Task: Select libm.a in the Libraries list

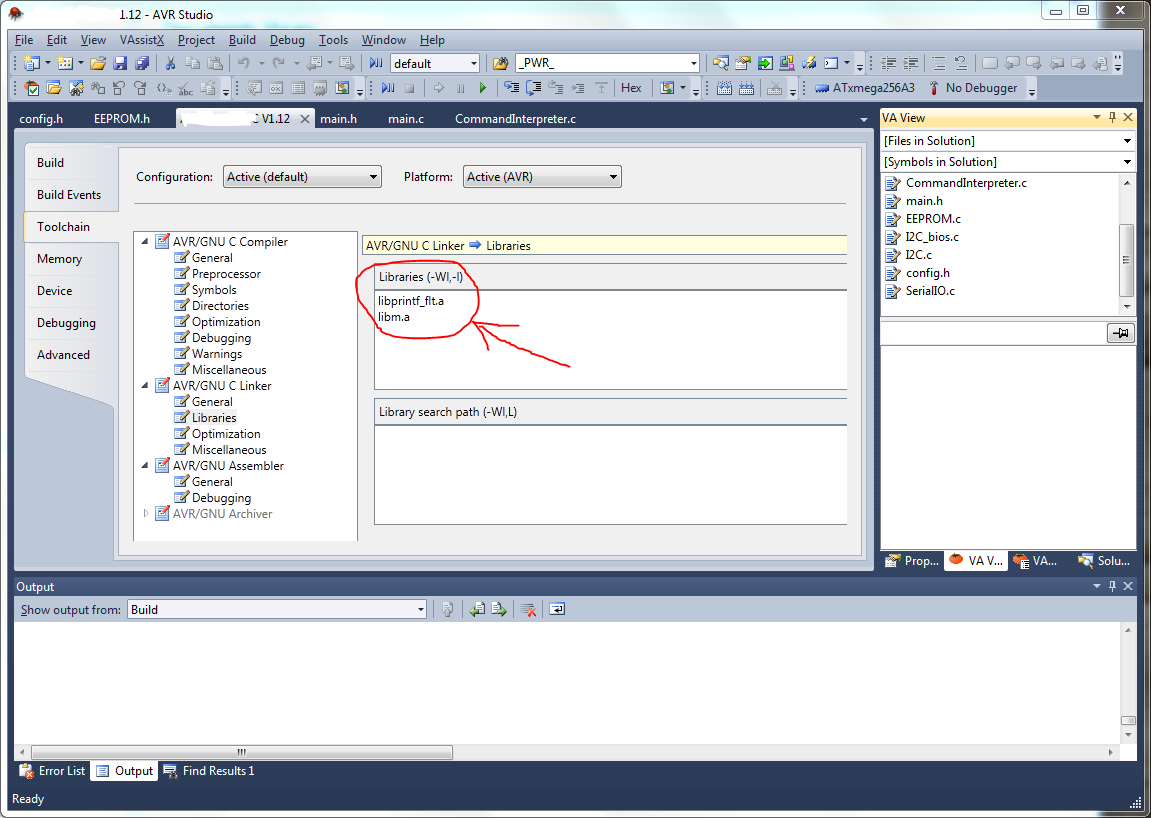Action: coord(394,317)
